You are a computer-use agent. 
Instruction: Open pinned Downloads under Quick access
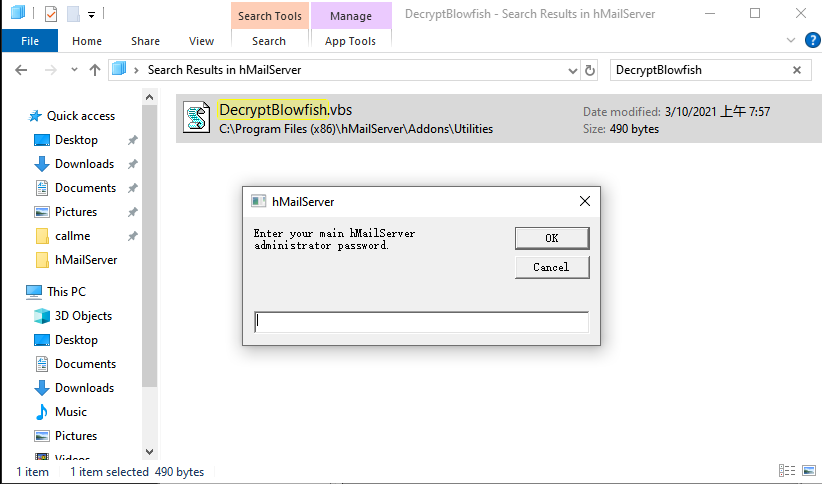[84, 164]
